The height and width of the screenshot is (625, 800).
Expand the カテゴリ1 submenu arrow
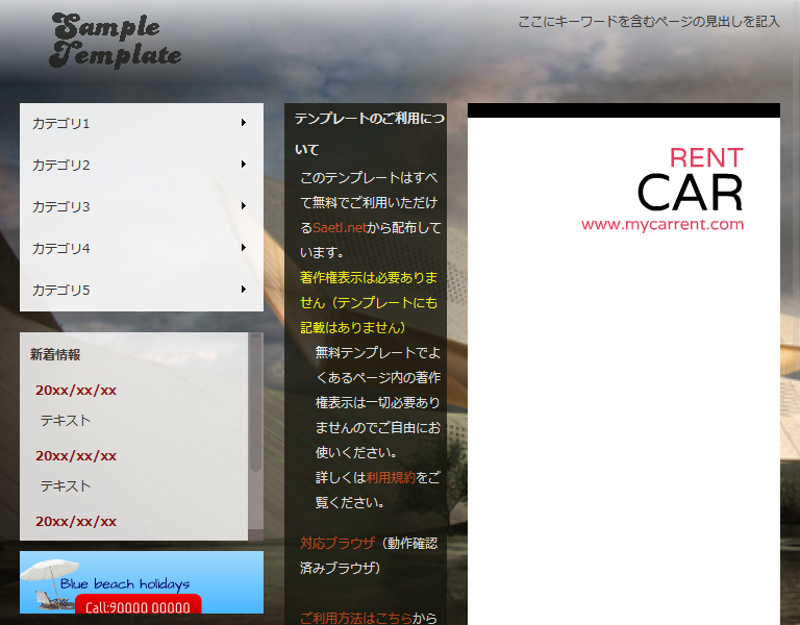243,123
